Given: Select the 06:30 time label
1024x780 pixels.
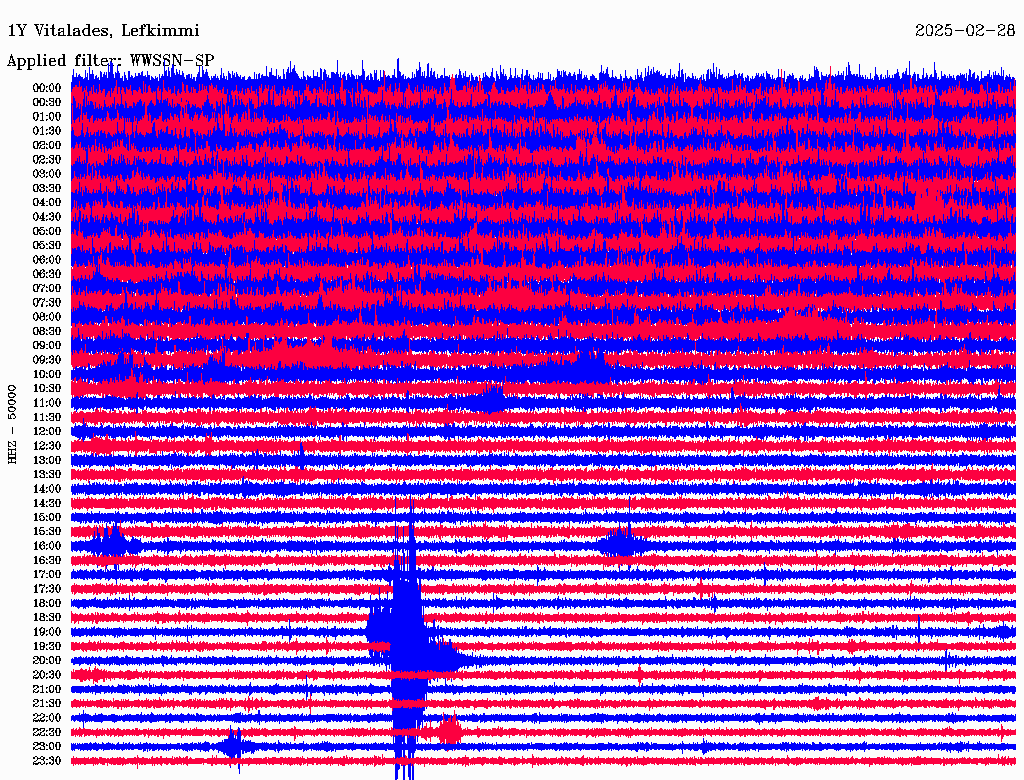Looking at the screenshot, I should click(x=47, y=274).
